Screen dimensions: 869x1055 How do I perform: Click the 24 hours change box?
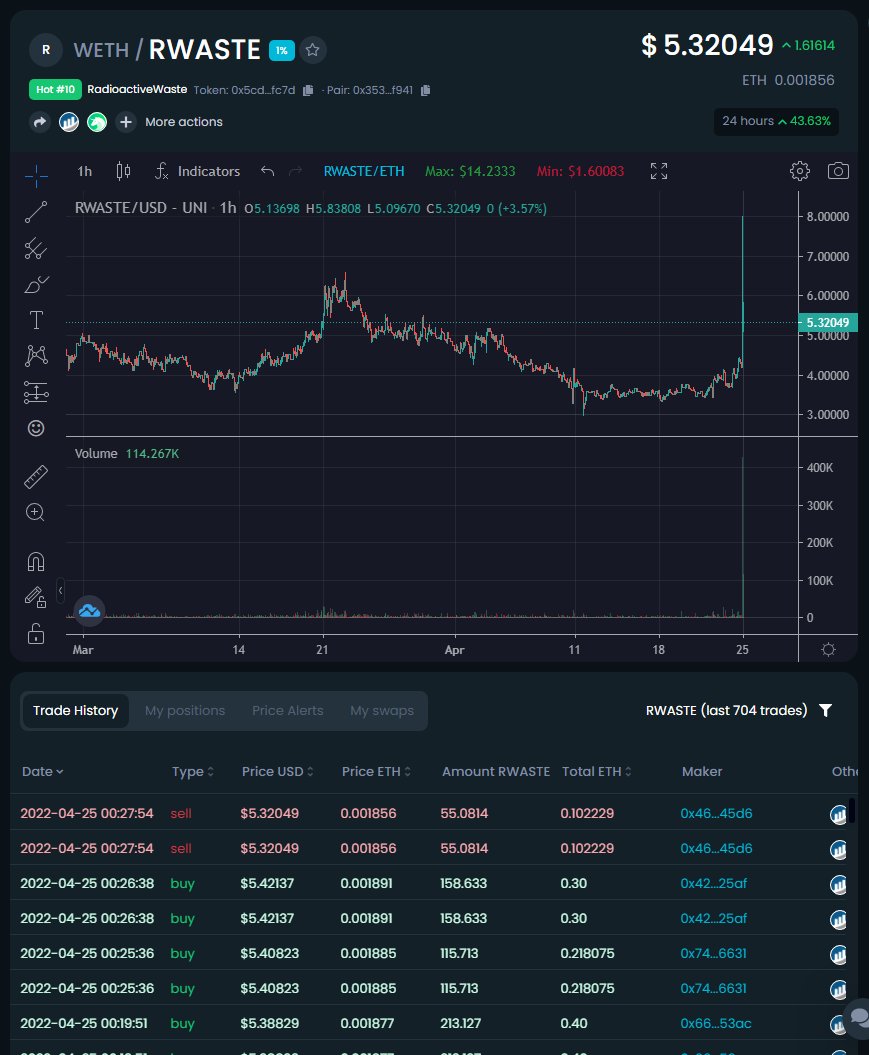776,121
